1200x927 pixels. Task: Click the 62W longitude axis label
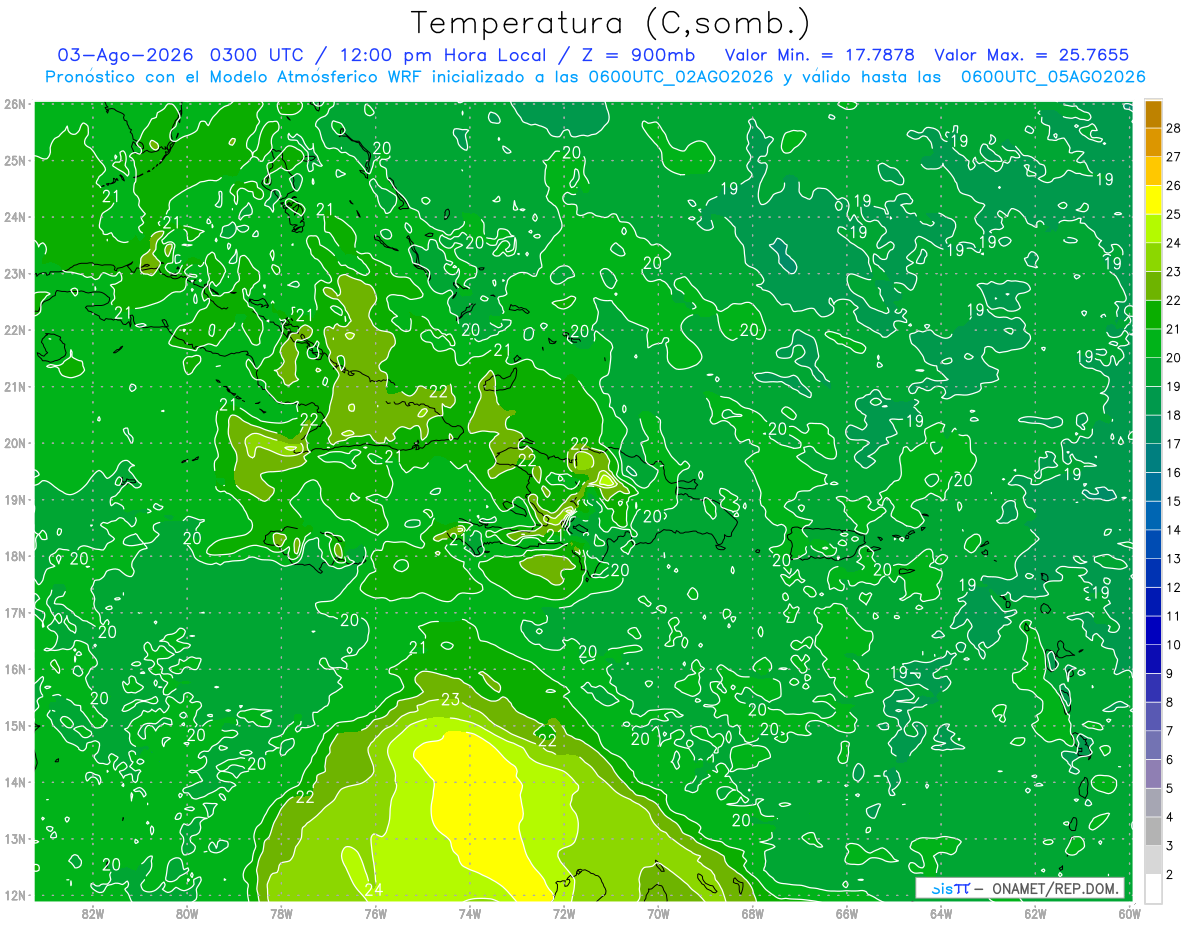pyautogui.click(x=1036, y=913)
